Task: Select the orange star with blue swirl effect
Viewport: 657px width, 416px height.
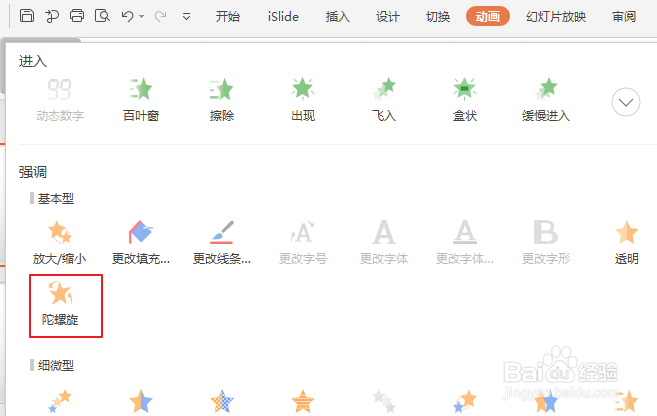Action: pyautogui.click(x=465, y=401)
